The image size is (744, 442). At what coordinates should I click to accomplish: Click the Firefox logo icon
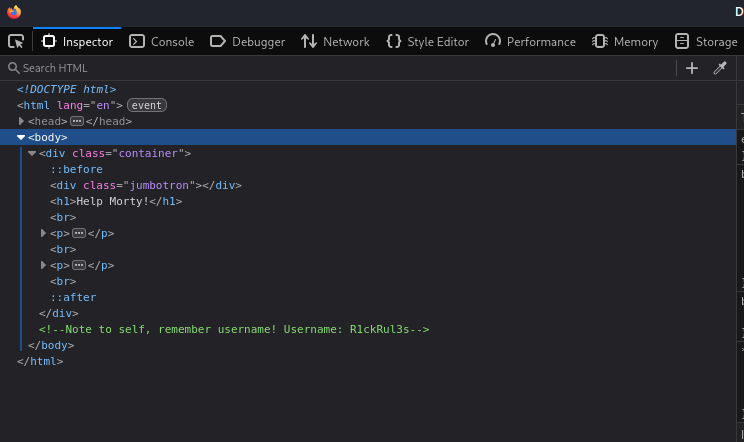point(14,12)
